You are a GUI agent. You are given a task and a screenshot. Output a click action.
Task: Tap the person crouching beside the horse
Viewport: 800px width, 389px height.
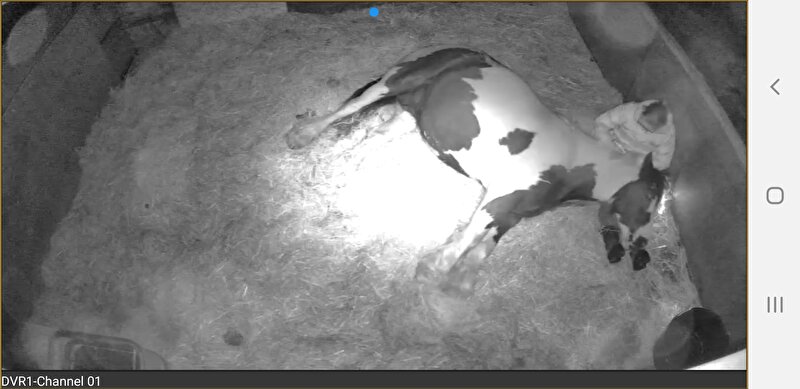click(636, 131)
